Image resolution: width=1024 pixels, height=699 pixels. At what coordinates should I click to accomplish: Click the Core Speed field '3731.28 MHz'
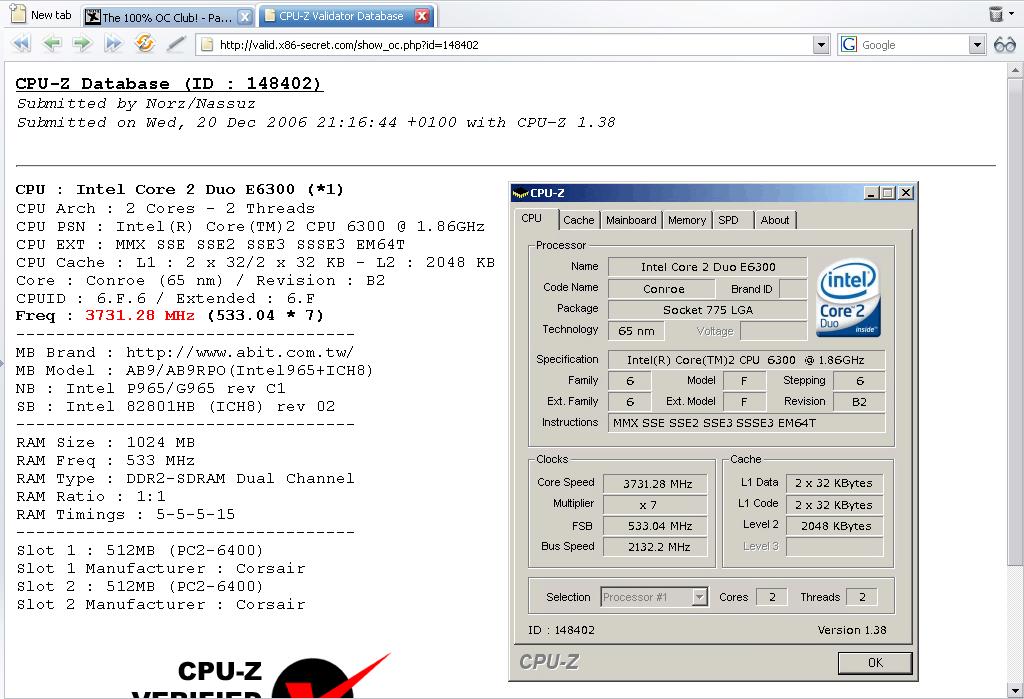pos(656,483)
